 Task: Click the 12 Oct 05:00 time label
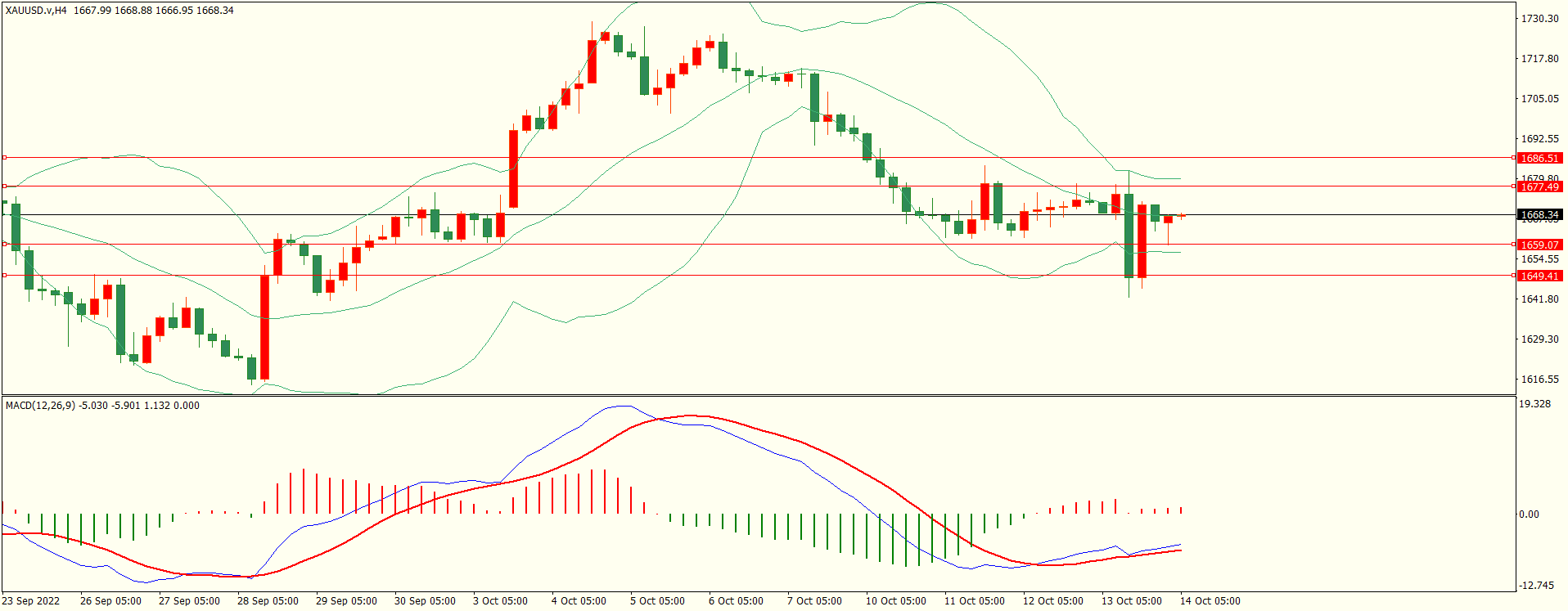[x=1053, y=600]
